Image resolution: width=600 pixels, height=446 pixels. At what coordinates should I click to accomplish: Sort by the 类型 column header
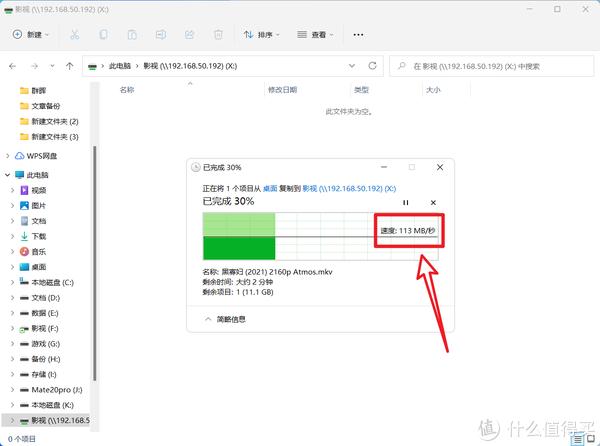361,90
